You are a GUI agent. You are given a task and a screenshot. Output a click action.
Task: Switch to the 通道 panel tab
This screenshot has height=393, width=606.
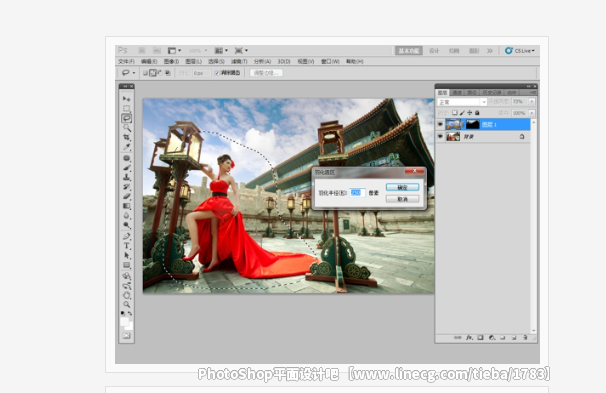457,92
